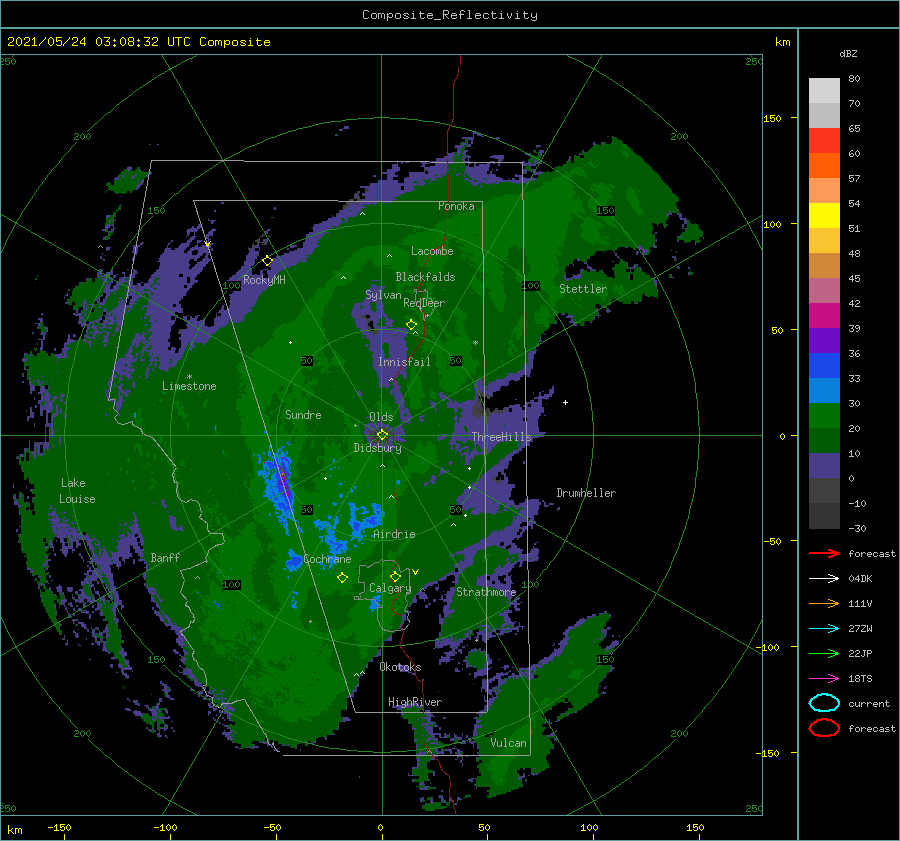Click the Vulcan label
900x841 pixels.
(508, 743)
